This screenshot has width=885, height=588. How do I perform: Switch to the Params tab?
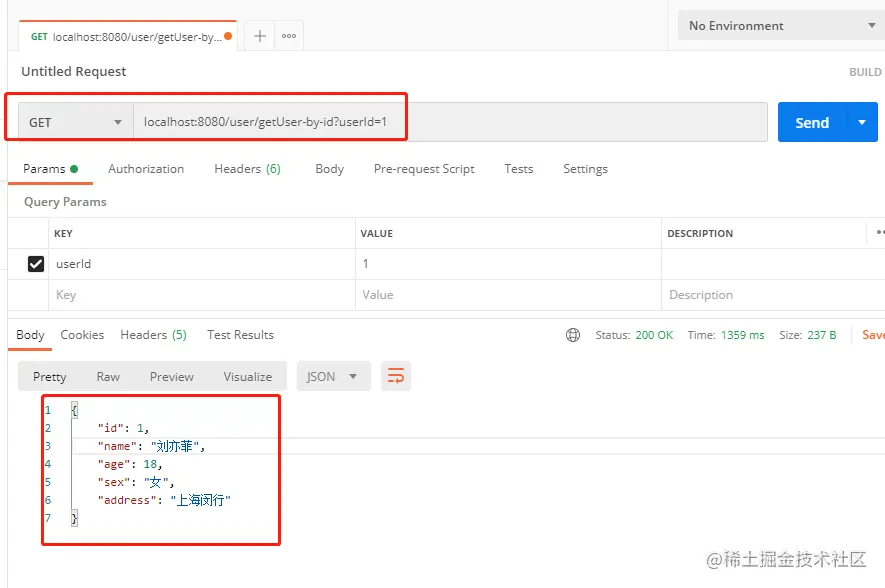50,169
